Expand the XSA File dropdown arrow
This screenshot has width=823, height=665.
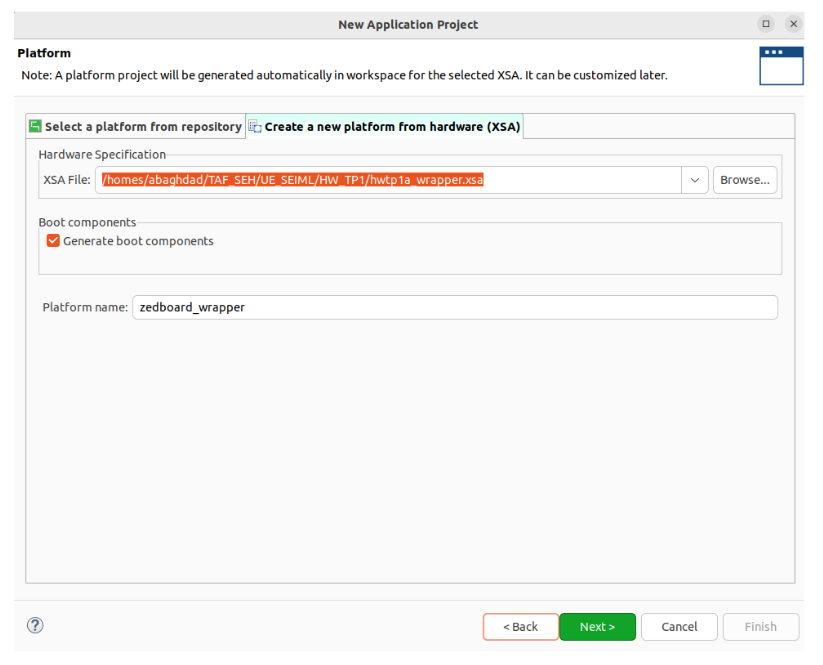point(694,180)
